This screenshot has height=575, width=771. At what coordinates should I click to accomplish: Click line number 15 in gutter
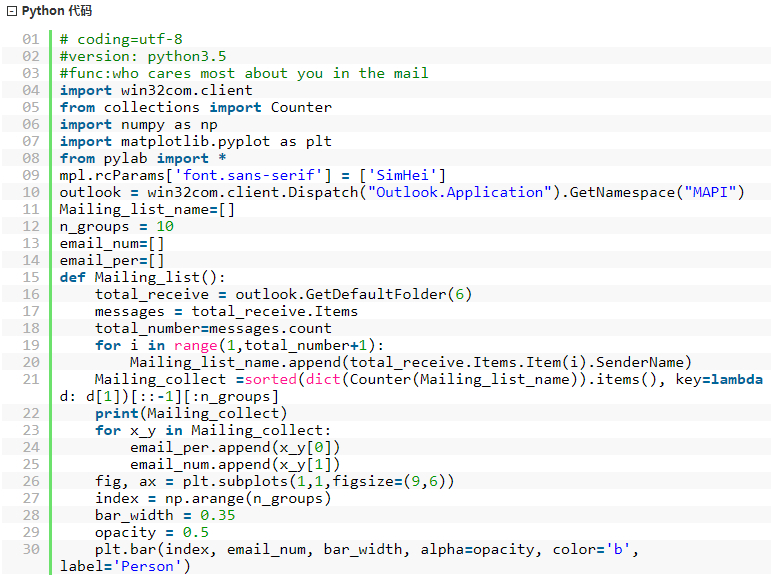30,277
